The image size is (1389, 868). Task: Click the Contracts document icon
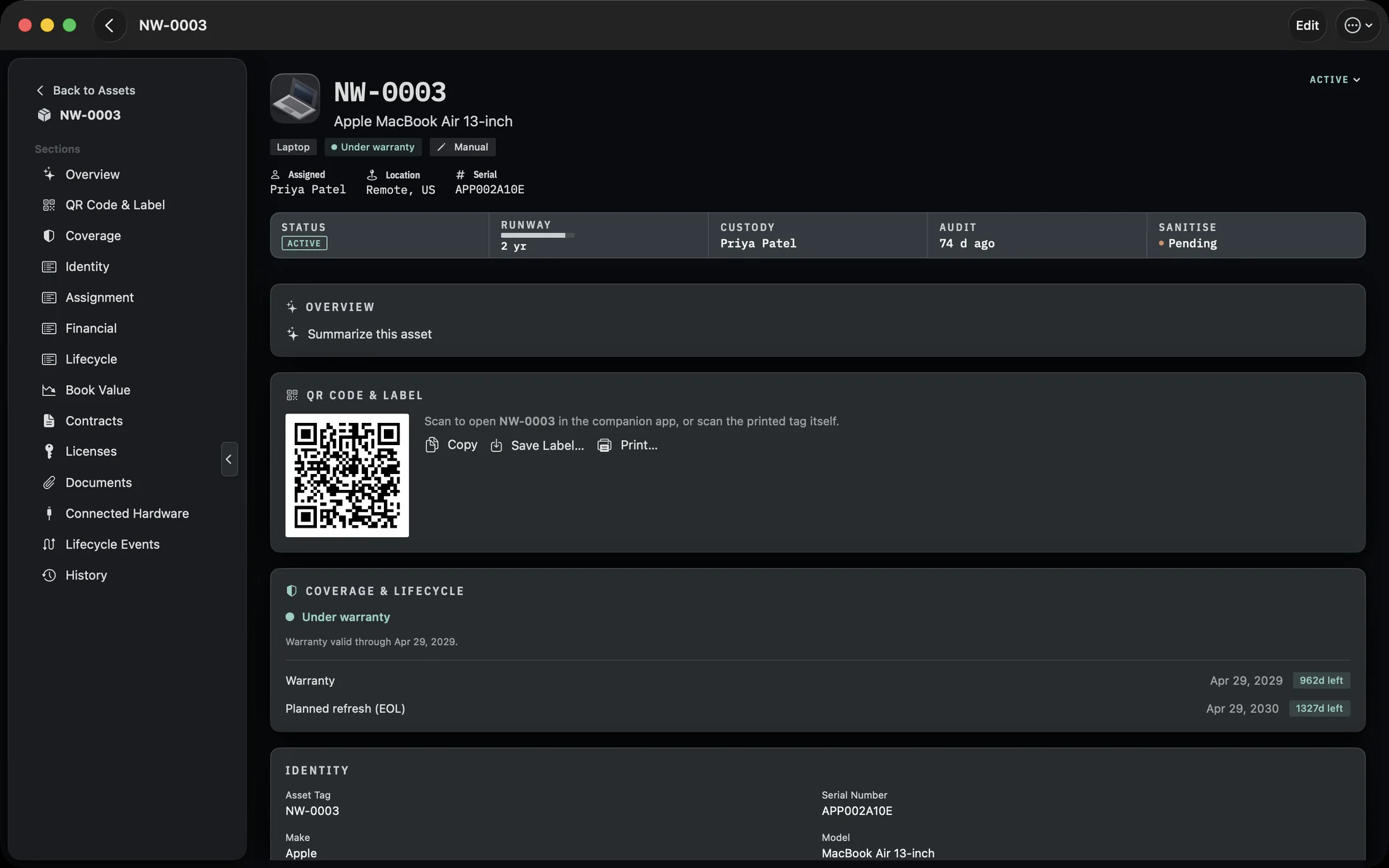click(x=49, y=421)
